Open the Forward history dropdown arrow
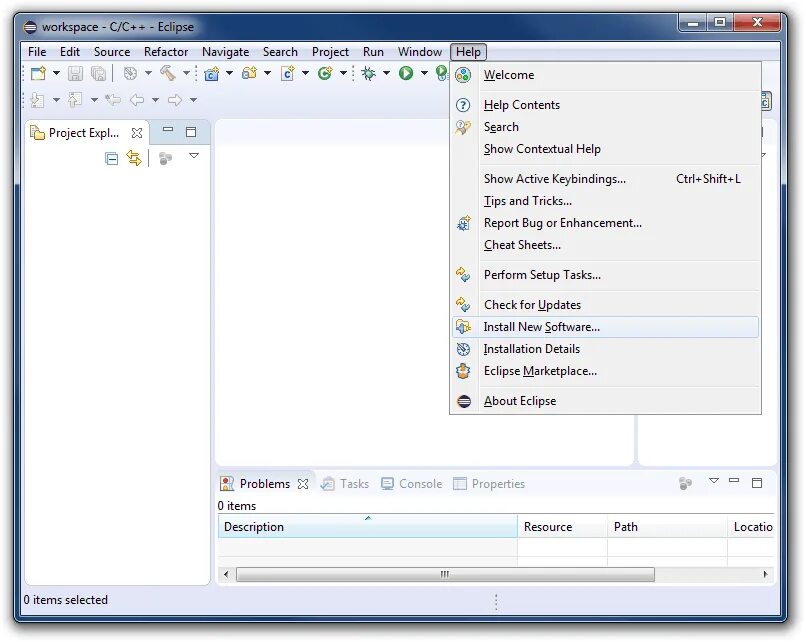Image resolution: width=806 pixels, height=642 pixels. [x=193, y=100]
